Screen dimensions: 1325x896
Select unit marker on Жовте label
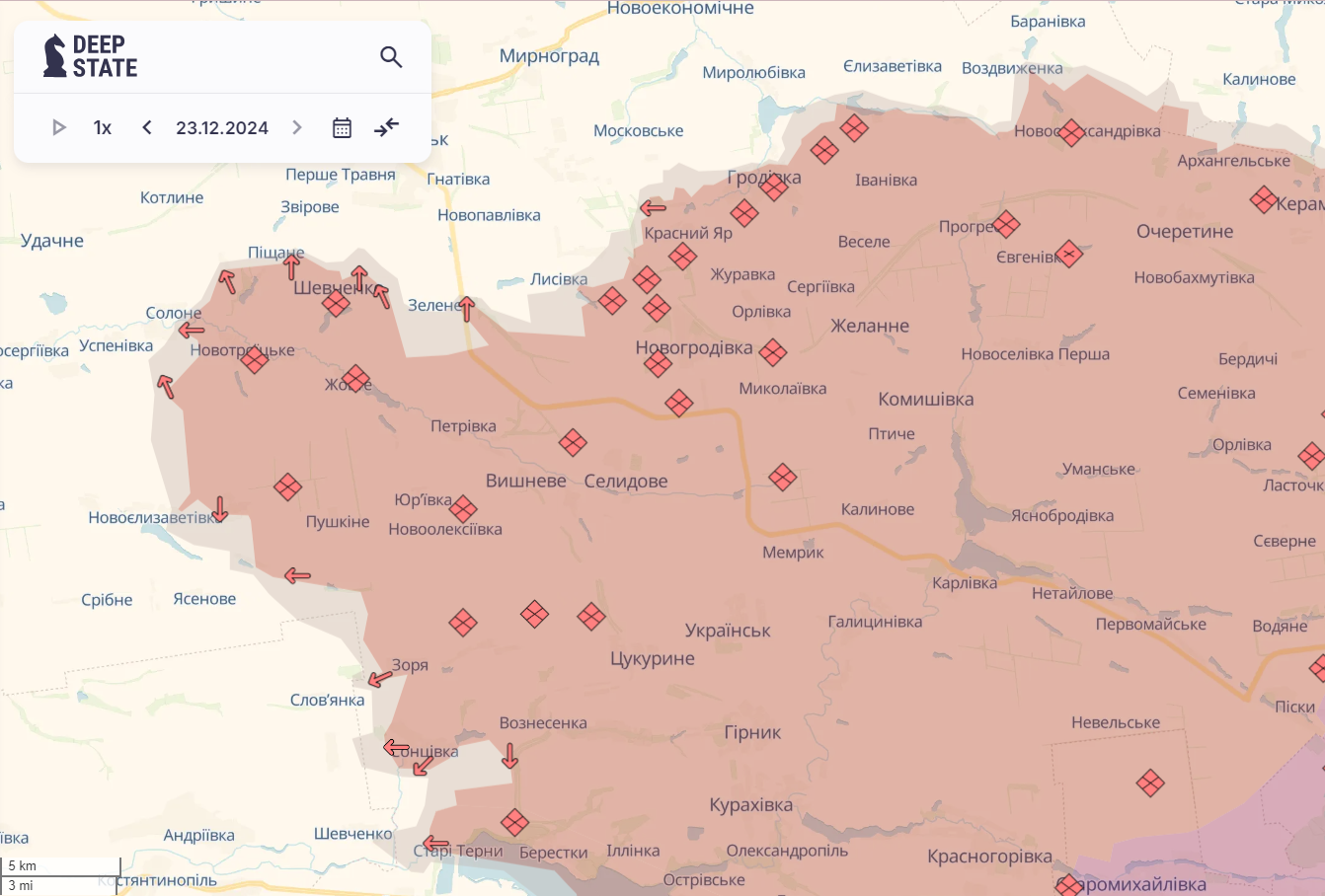point(355,378)
